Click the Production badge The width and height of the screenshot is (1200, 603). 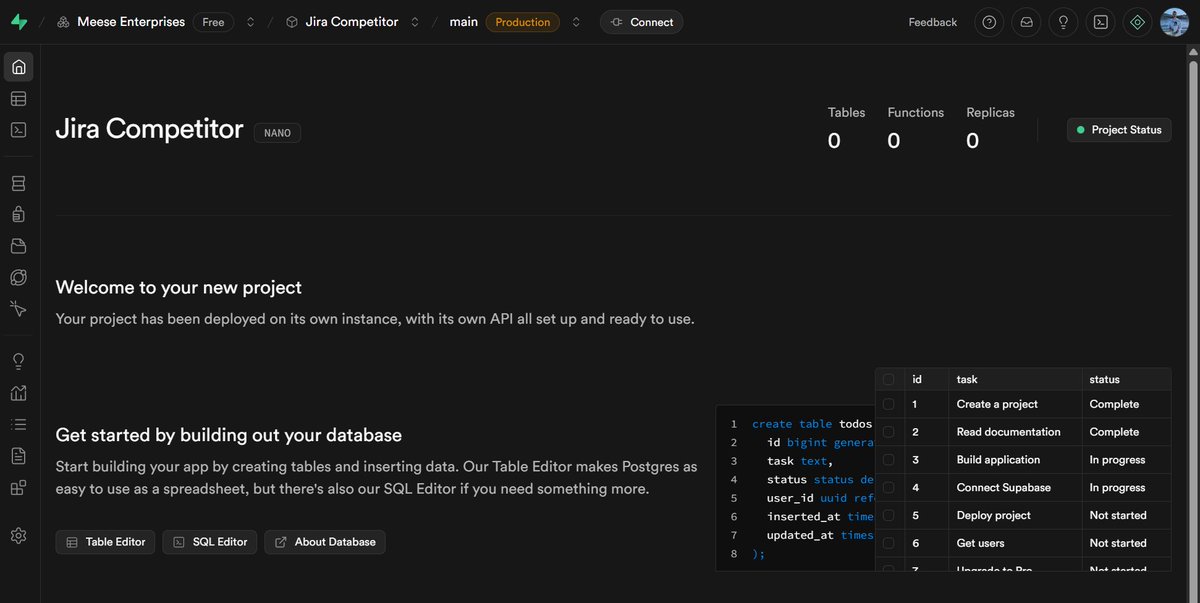tap(523, 22)
